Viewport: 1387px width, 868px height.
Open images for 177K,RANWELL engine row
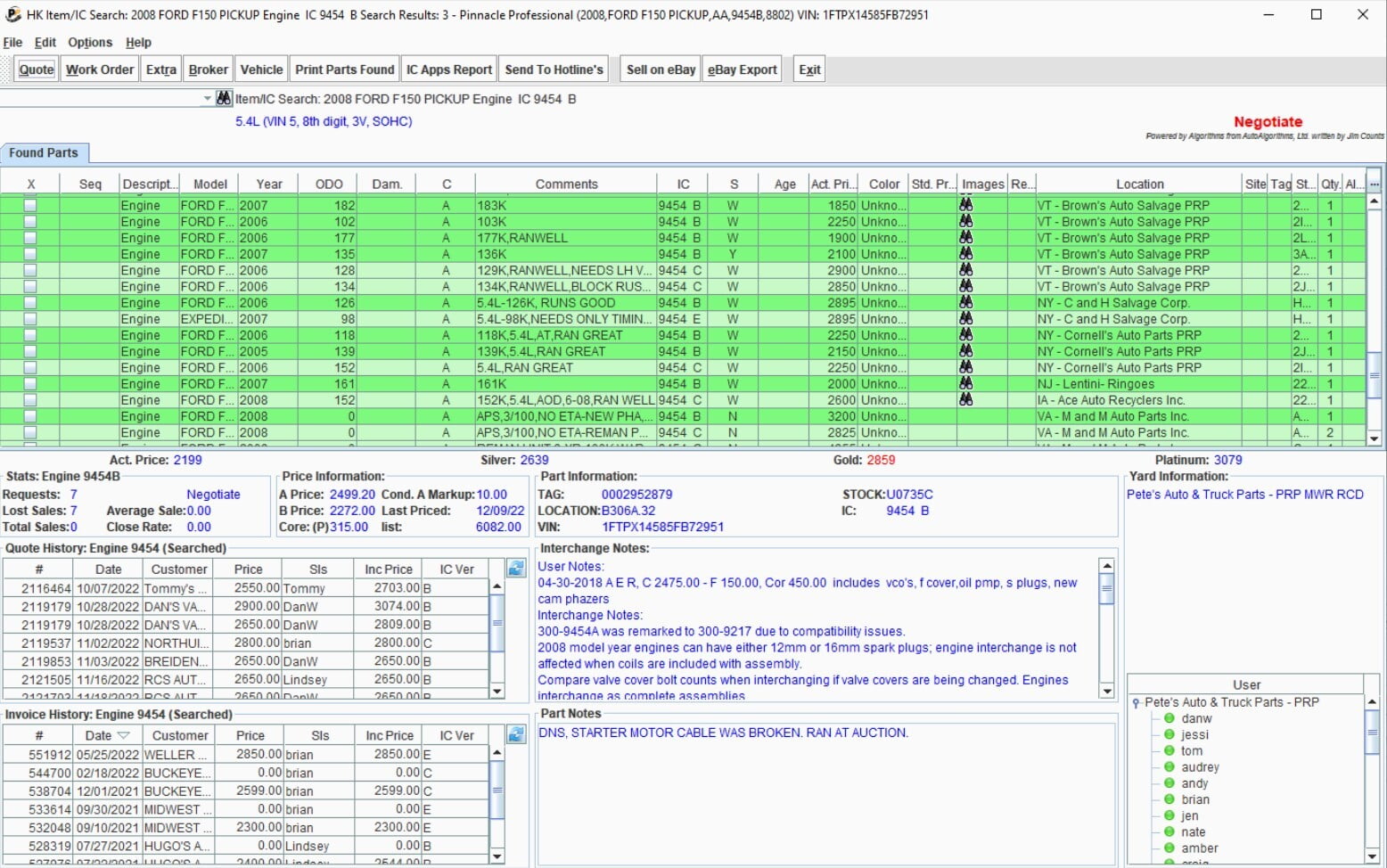pyautogui.click(x=965, y=238)
